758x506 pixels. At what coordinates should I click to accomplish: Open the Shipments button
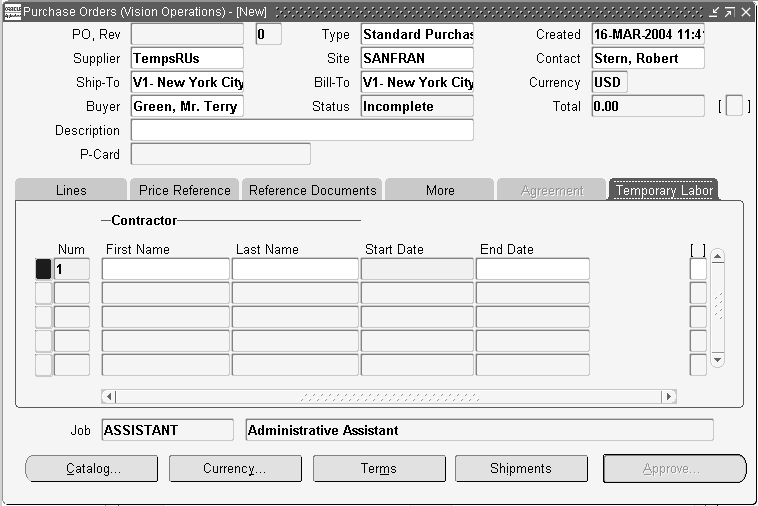(521, 468)
